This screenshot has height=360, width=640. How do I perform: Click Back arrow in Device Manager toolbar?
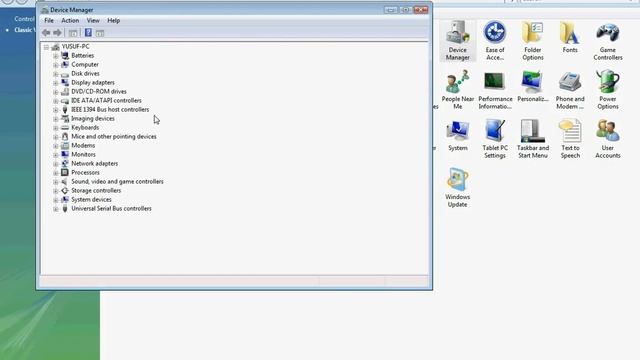tap(46, 33)
